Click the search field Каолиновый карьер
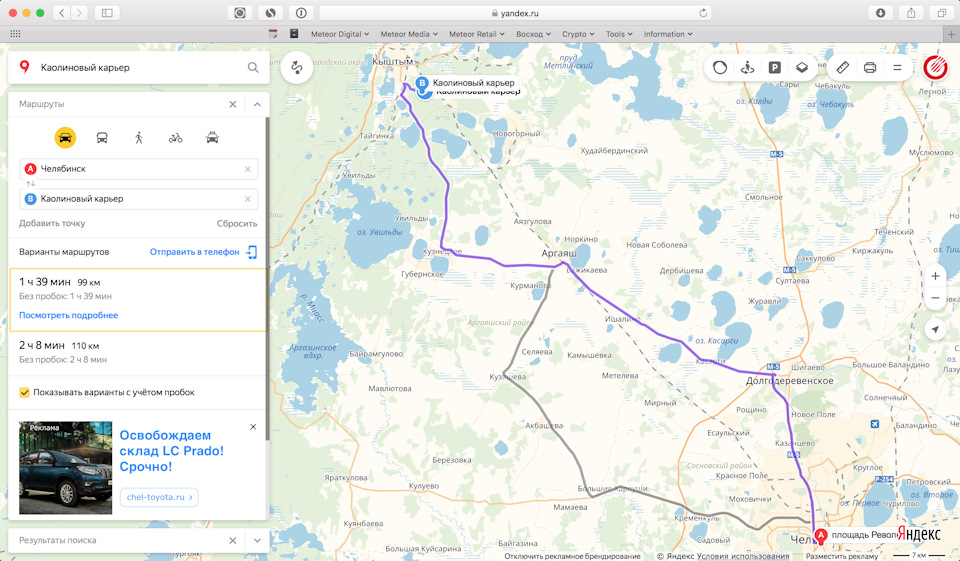Viewport: 960px width, 561px height. [x=138, y=67]
